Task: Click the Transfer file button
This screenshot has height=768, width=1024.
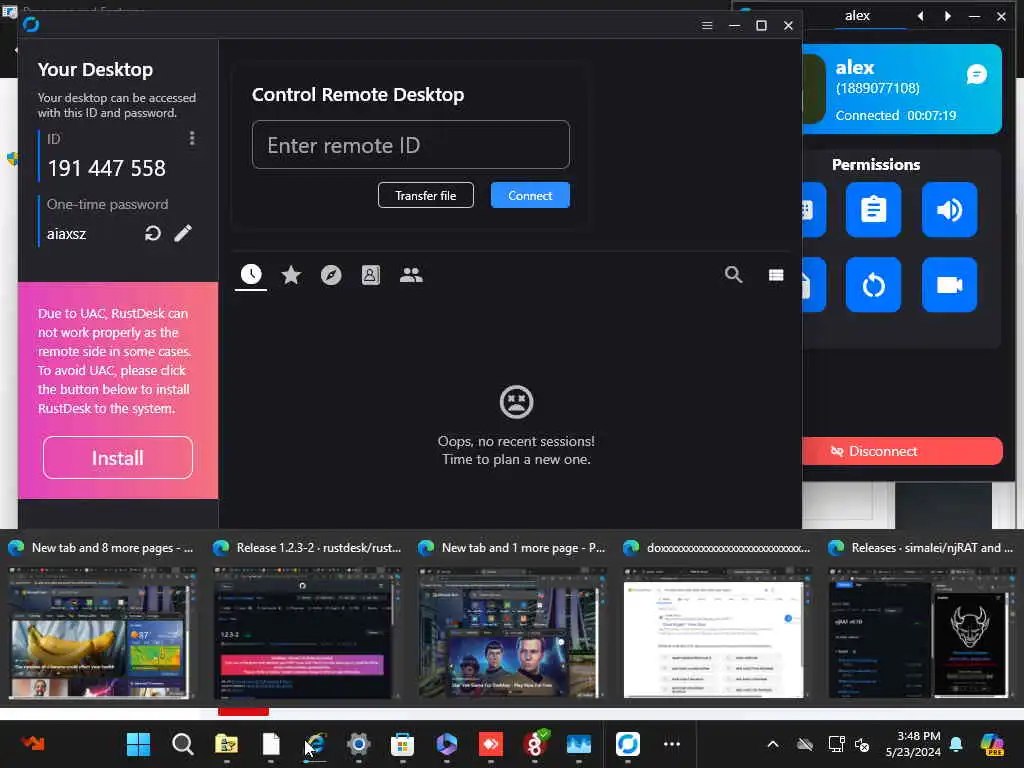Action: 426,195
